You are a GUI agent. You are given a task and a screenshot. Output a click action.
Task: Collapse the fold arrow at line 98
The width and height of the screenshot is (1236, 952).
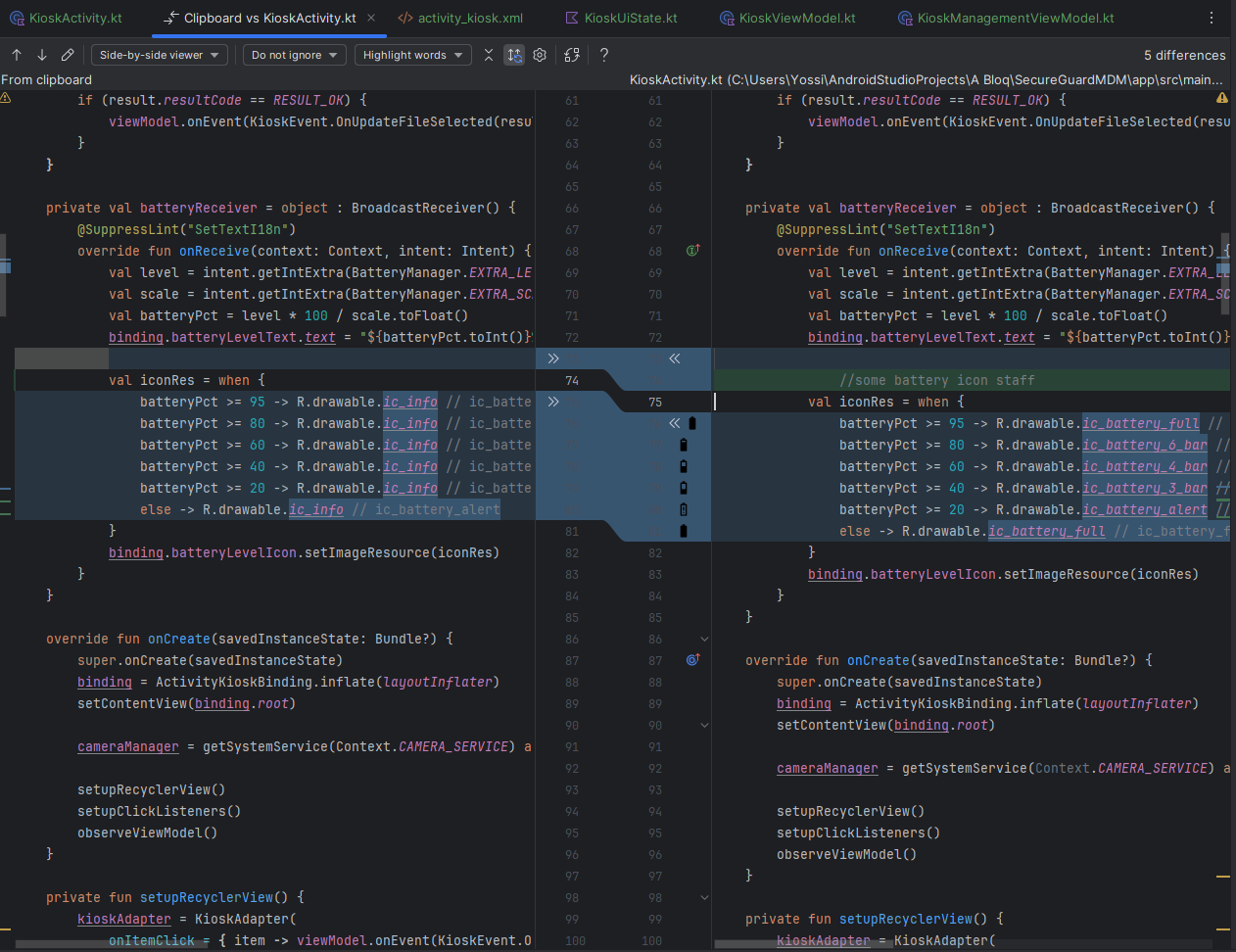click(x=704, y=897)
